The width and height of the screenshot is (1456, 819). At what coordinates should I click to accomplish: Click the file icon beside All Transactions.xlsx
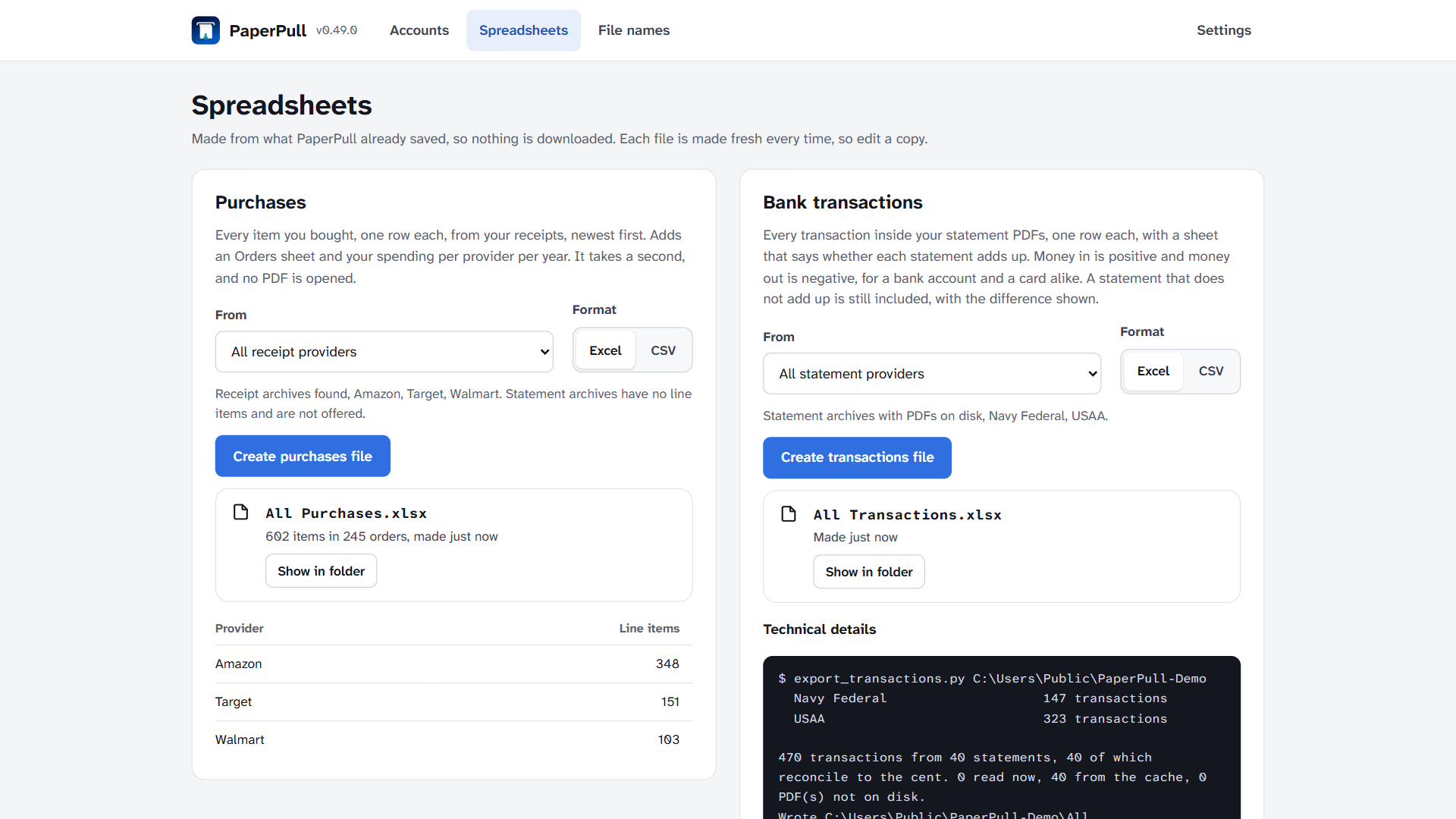click(x=789, y=514)
